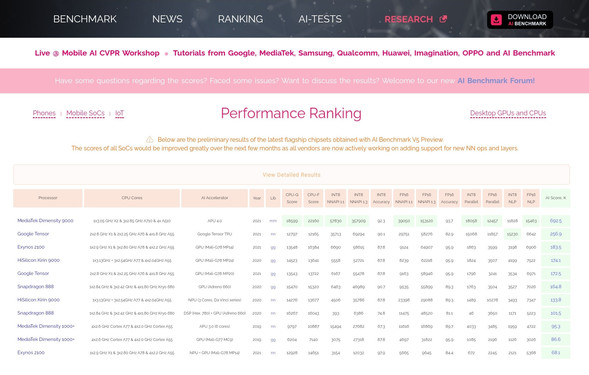
Task: Open Google Tensor link in the Google Tensor TPU row
Action: click(33, 234)
